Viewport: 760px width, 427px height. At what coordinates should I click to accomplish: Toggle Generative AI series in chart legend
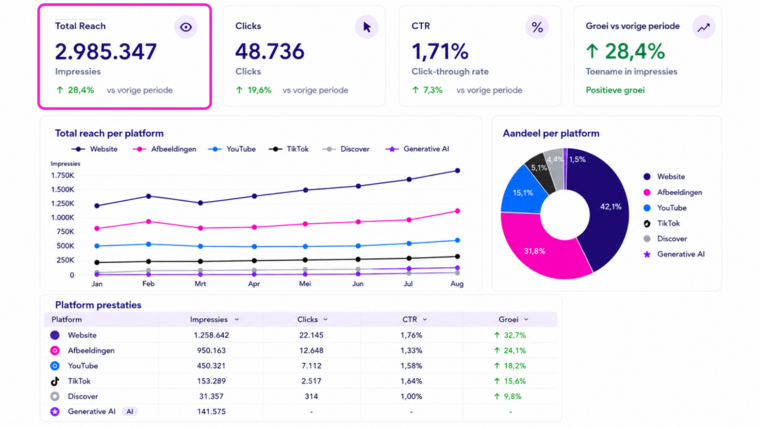tap(417, 149)
